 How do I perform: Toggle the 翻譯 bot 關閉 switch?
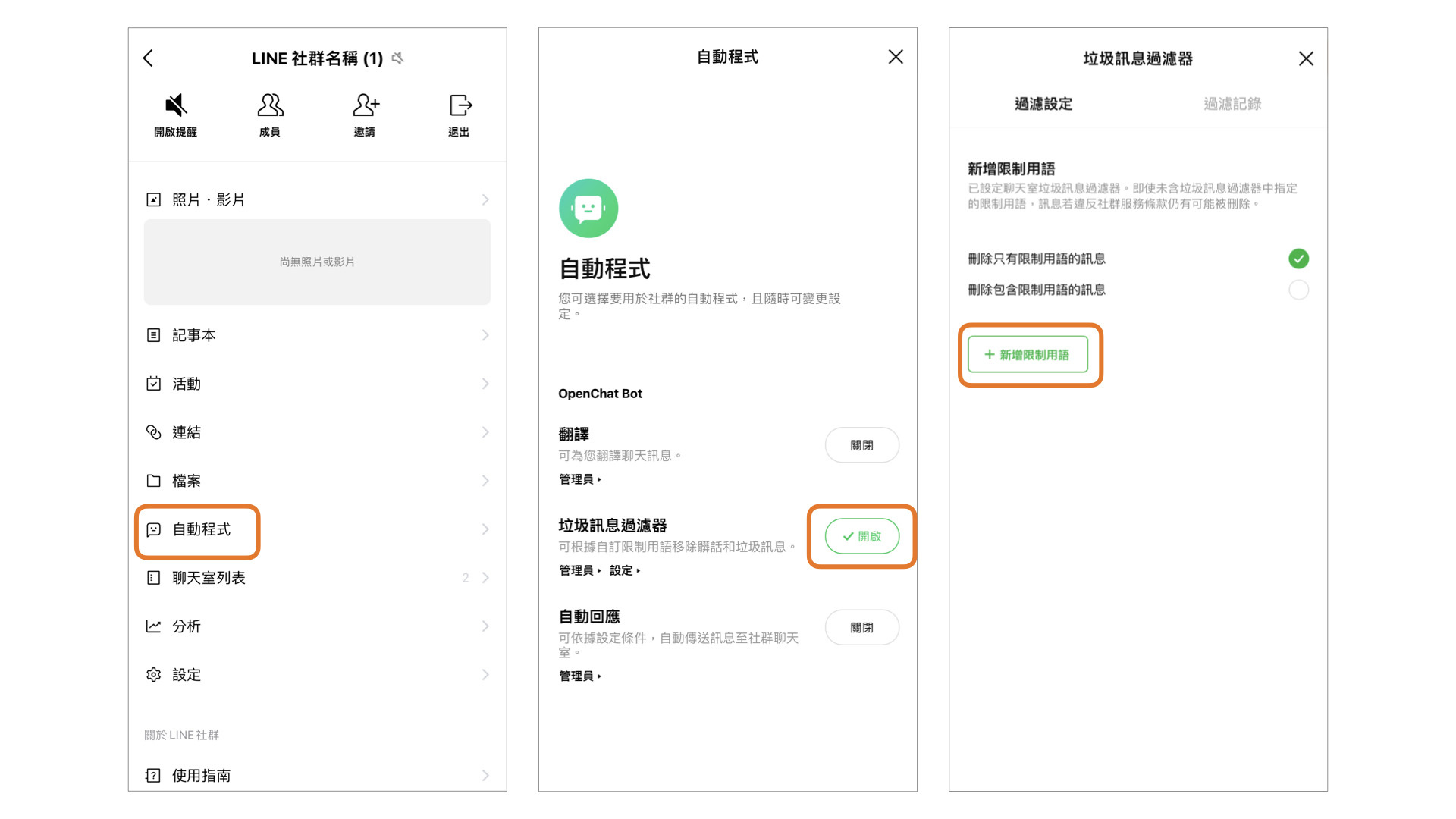862,445
